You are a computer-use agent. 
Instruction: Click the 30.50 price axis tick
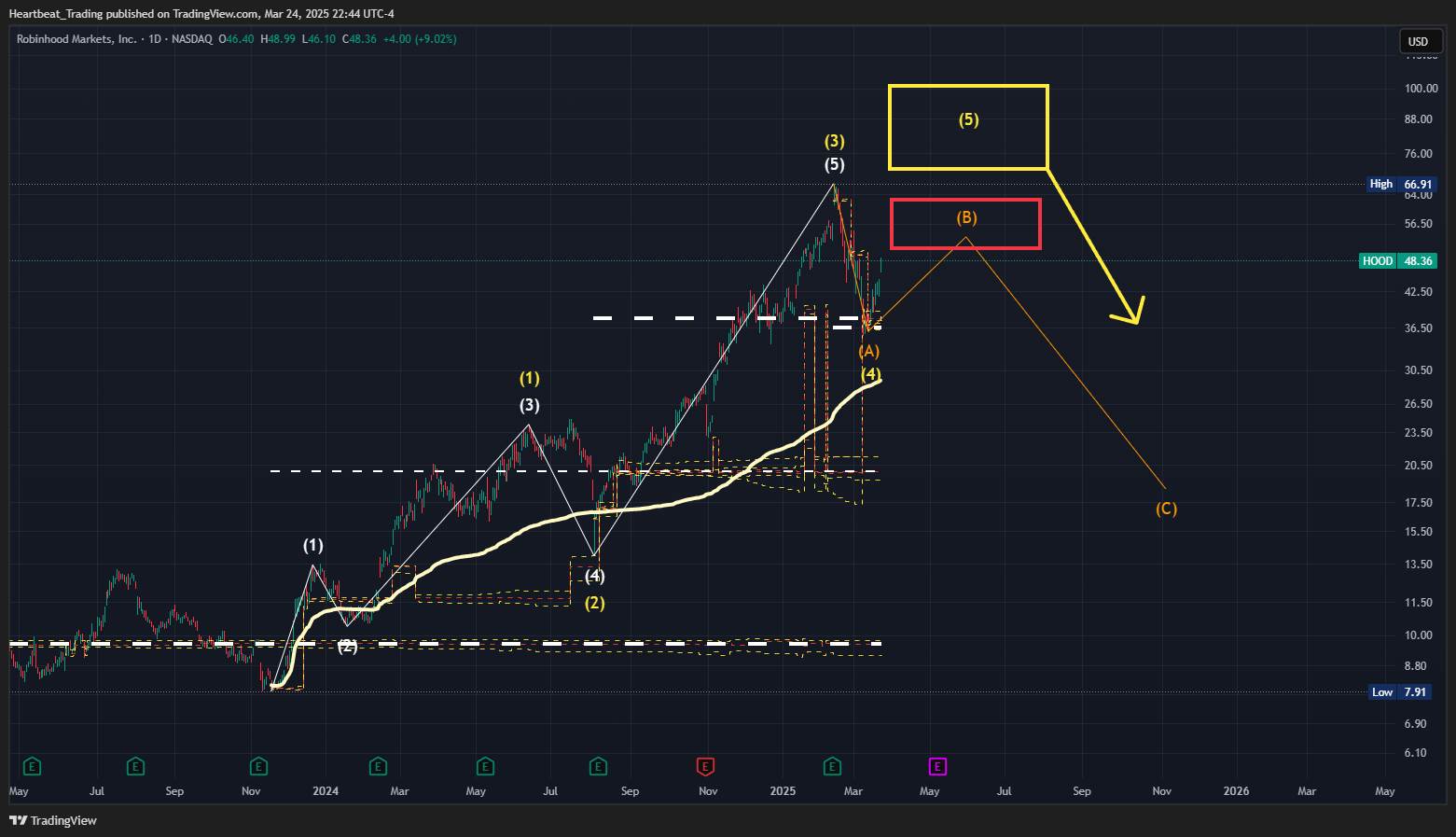coord(1419,370)
